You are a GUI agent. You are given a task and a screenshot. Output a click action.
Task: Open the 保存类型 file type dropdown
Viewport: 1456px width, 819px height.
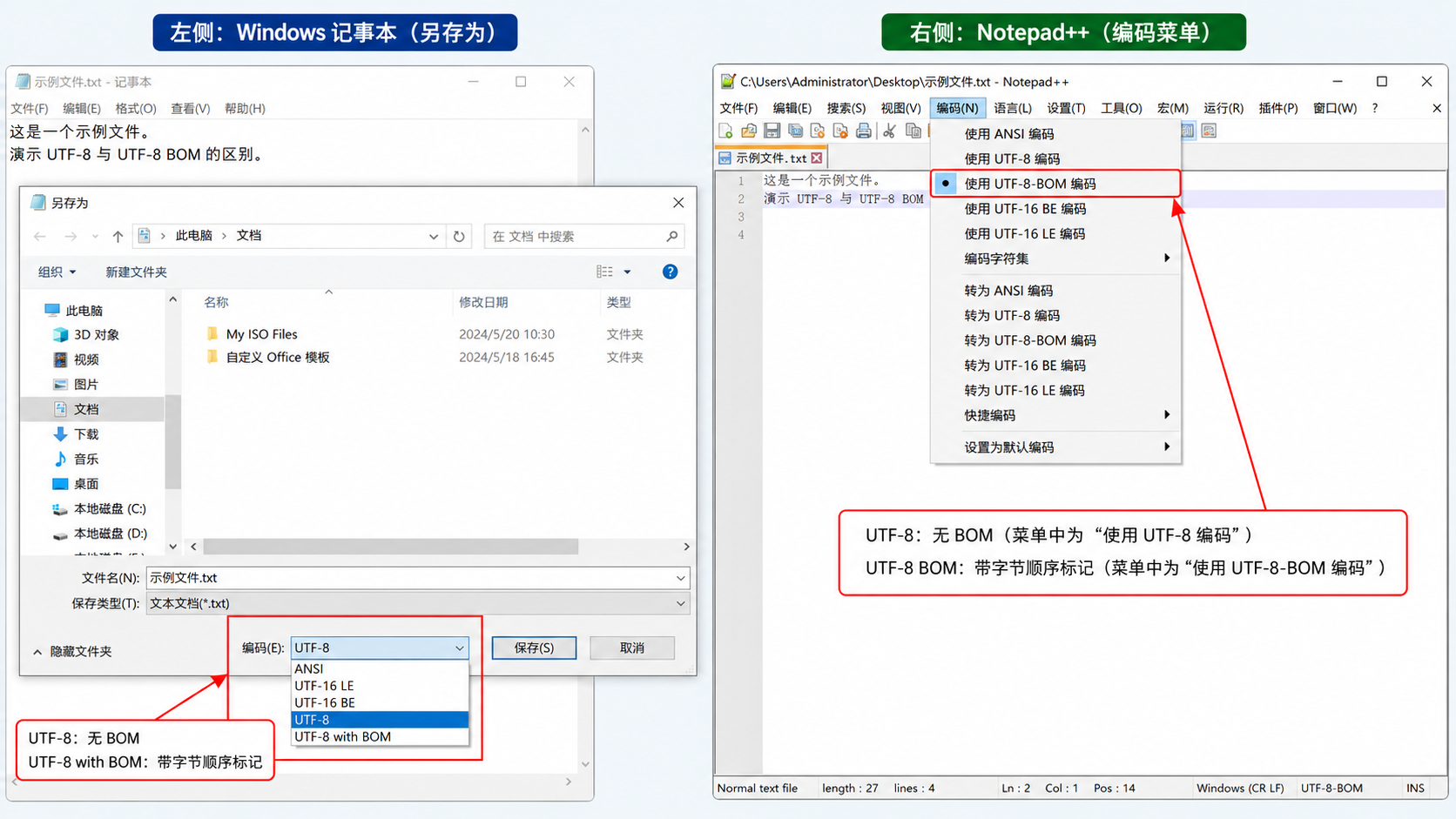point(418,603)
